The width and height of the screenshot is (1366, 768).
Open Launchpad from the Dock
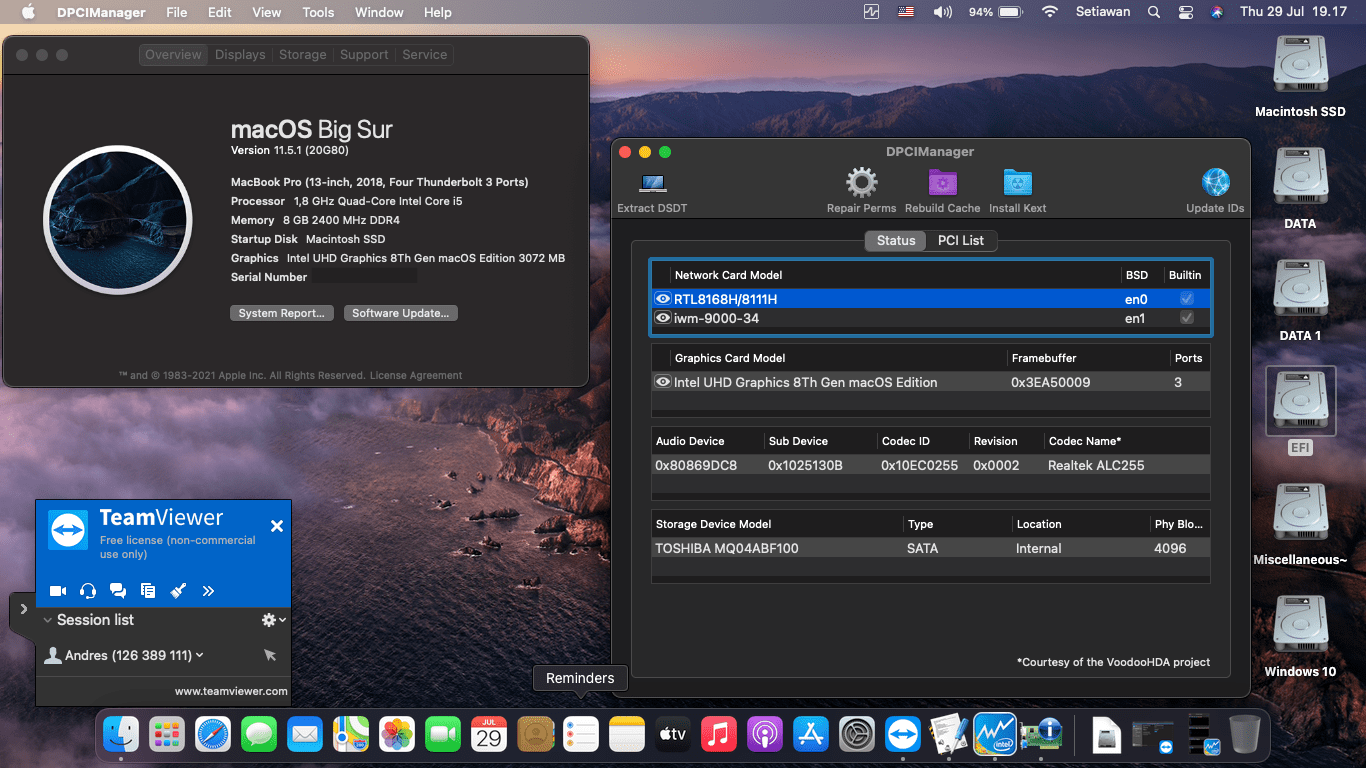[x=167, y=736]
